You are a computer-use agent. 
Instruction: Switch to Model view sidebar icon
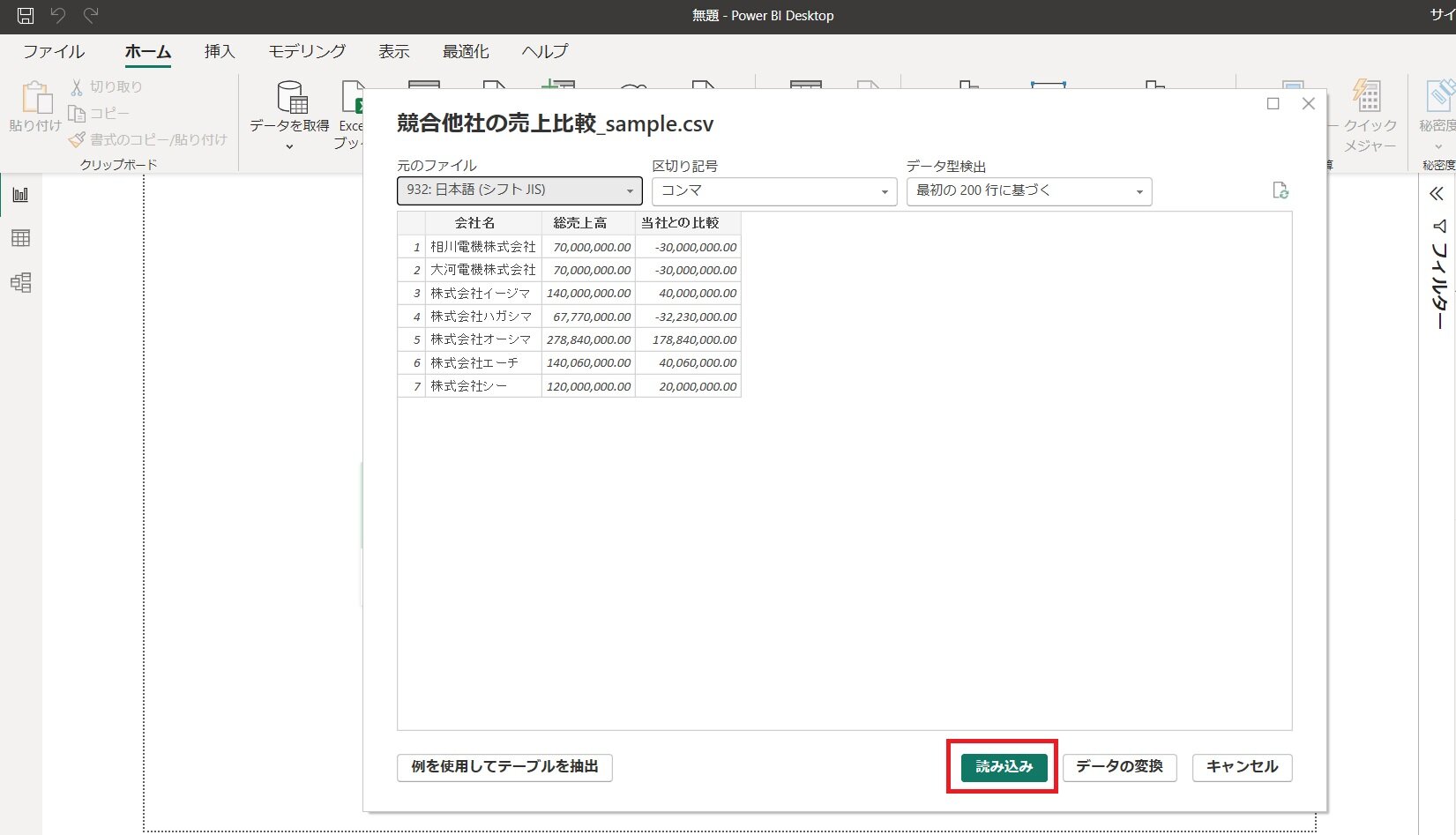pos(20,282)
